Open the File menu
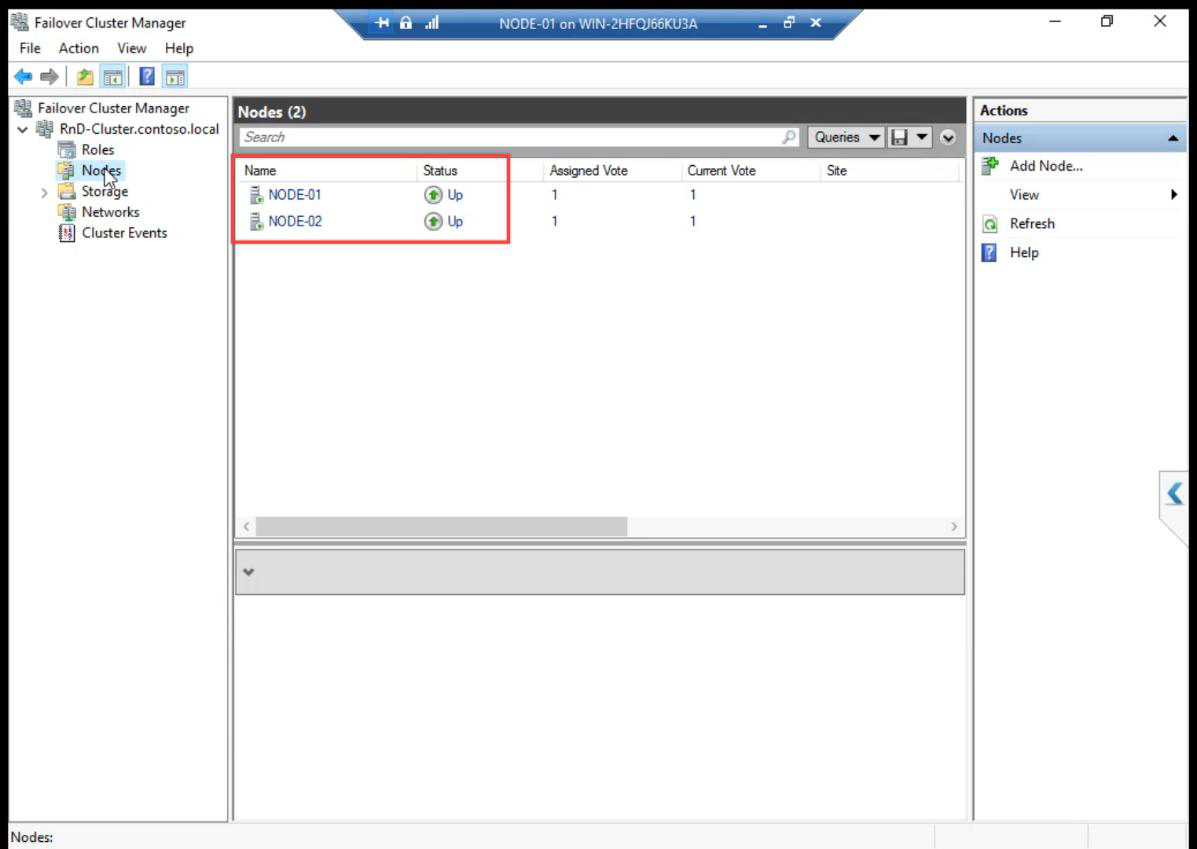 (30, 48)
